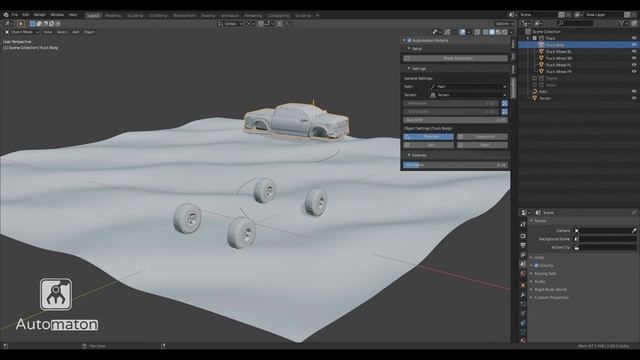Switch to the Animation workspace tab
This screenshot has width=640, height=360.
[x=229, y=16]
